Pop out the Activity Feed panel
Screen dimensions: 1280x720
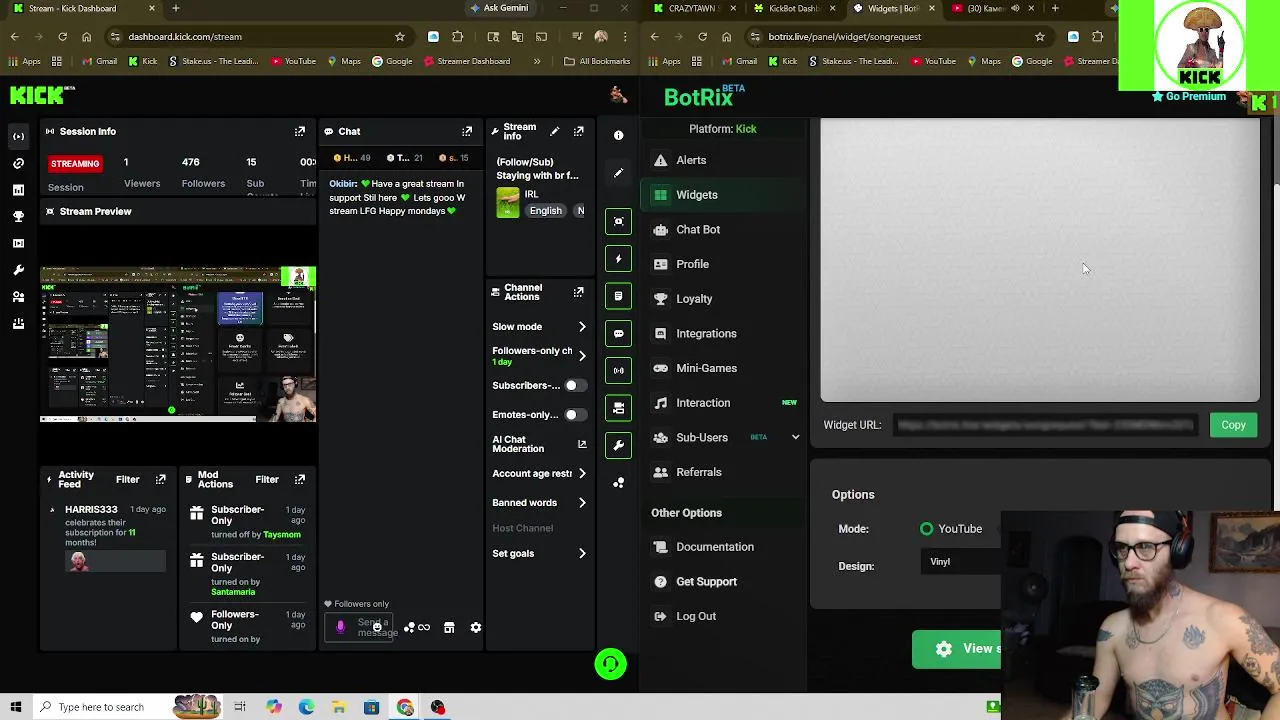click(x=160, y=479)
